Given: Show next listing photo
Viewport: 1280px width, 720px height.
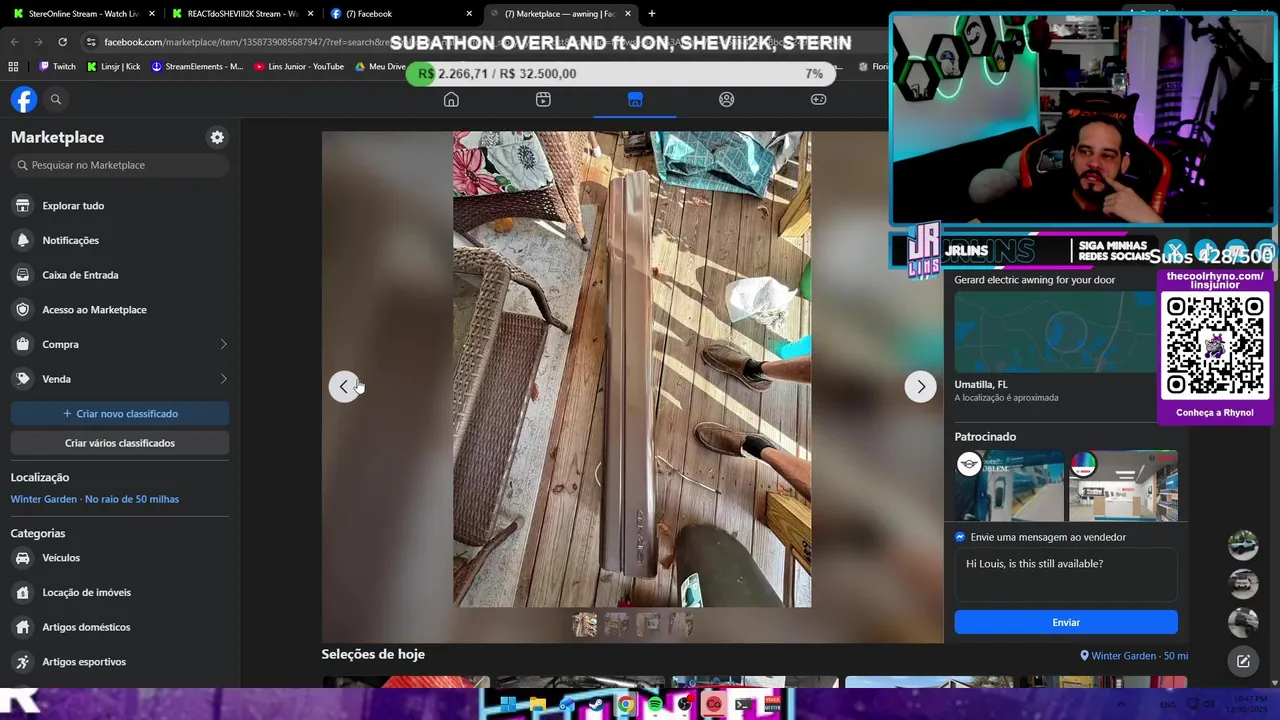Looking at the screenshot, I should click(921, 386).
